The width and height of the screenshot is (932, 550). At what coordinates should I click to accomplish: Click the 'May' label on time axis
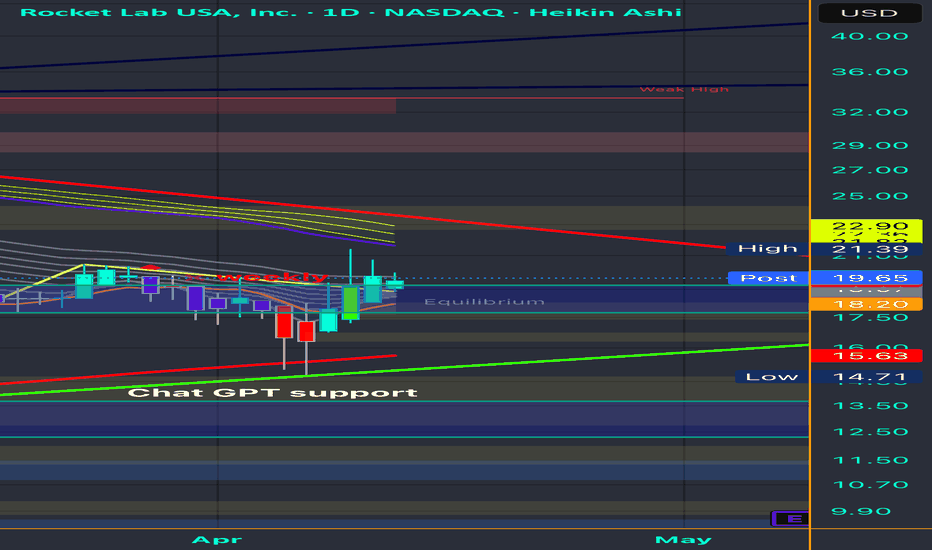tap(683, 540)
